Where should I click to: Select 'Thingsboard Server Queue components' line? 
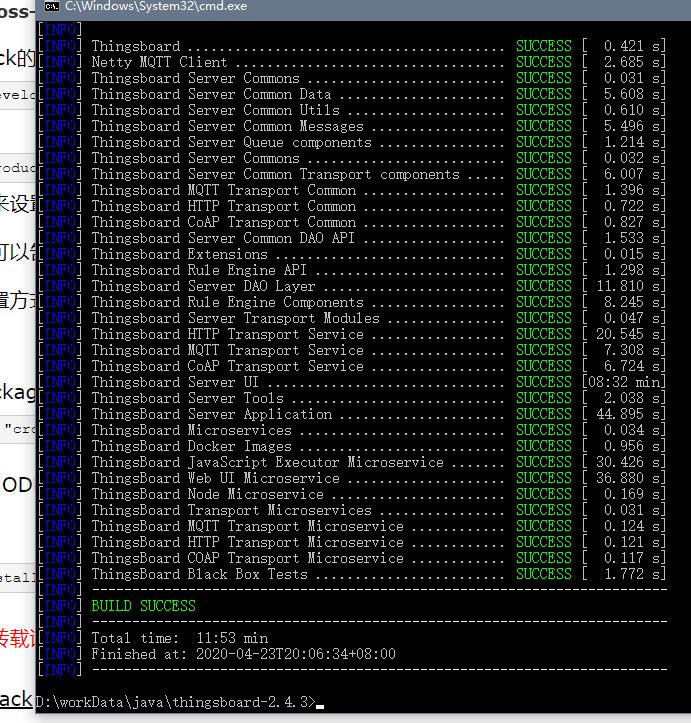tap(352, 142)
